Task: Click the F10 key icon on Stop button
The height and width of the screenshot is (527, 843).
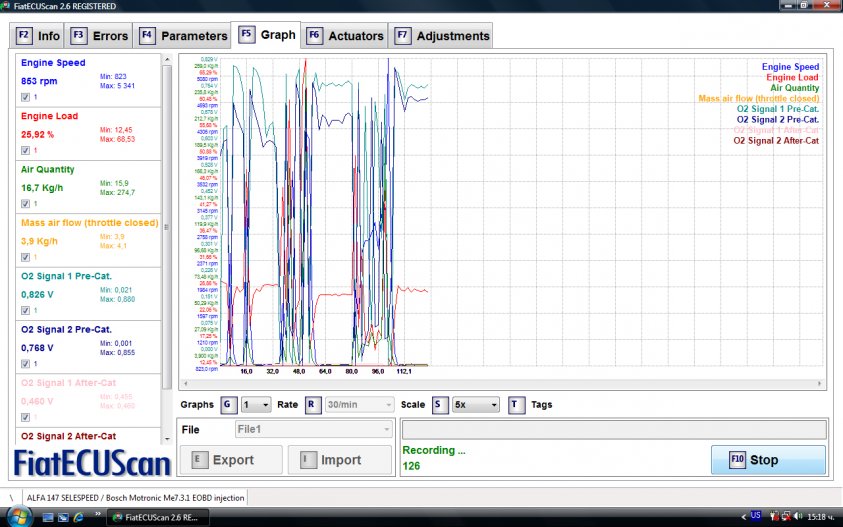Action: (x=737, y=460)
